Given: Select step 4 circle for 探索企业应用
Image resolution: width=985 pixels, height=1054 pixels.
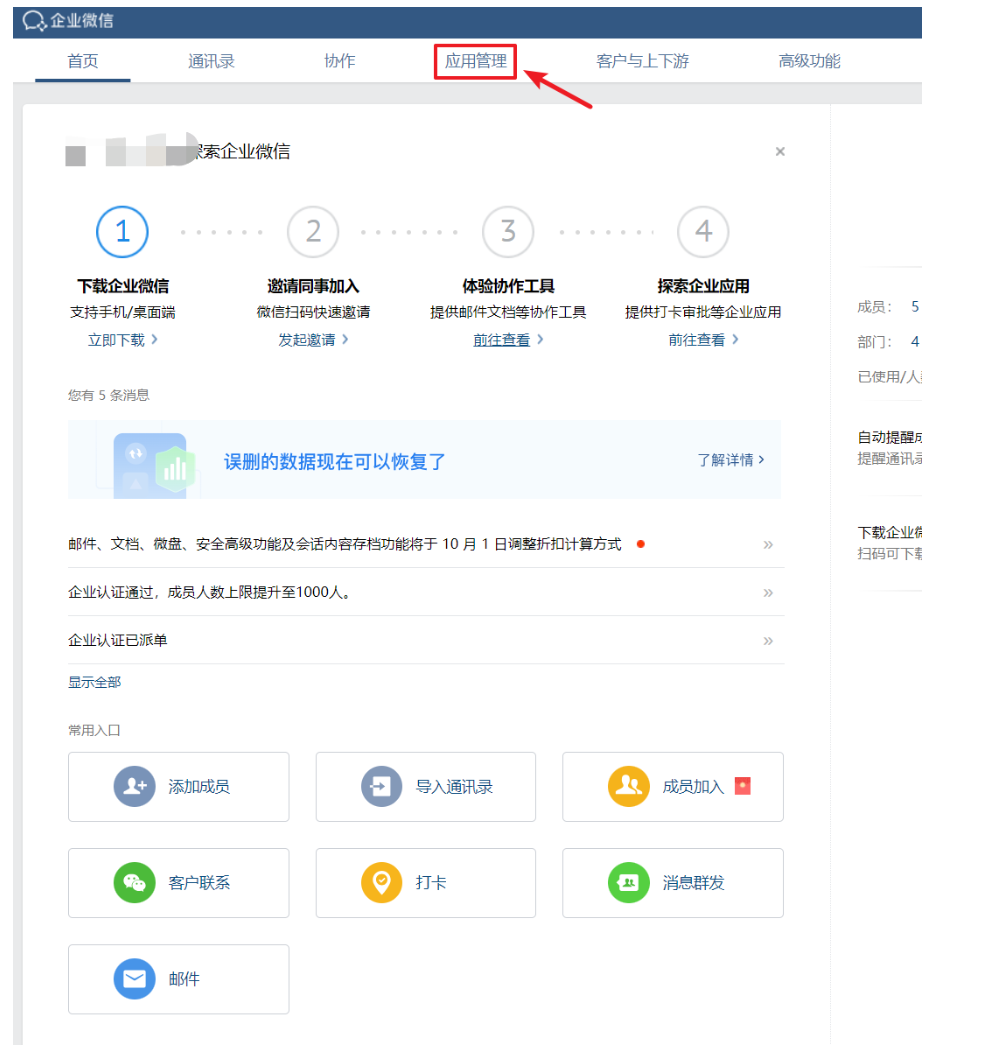Looking at the screenshot, I should (x=703, y=232).
